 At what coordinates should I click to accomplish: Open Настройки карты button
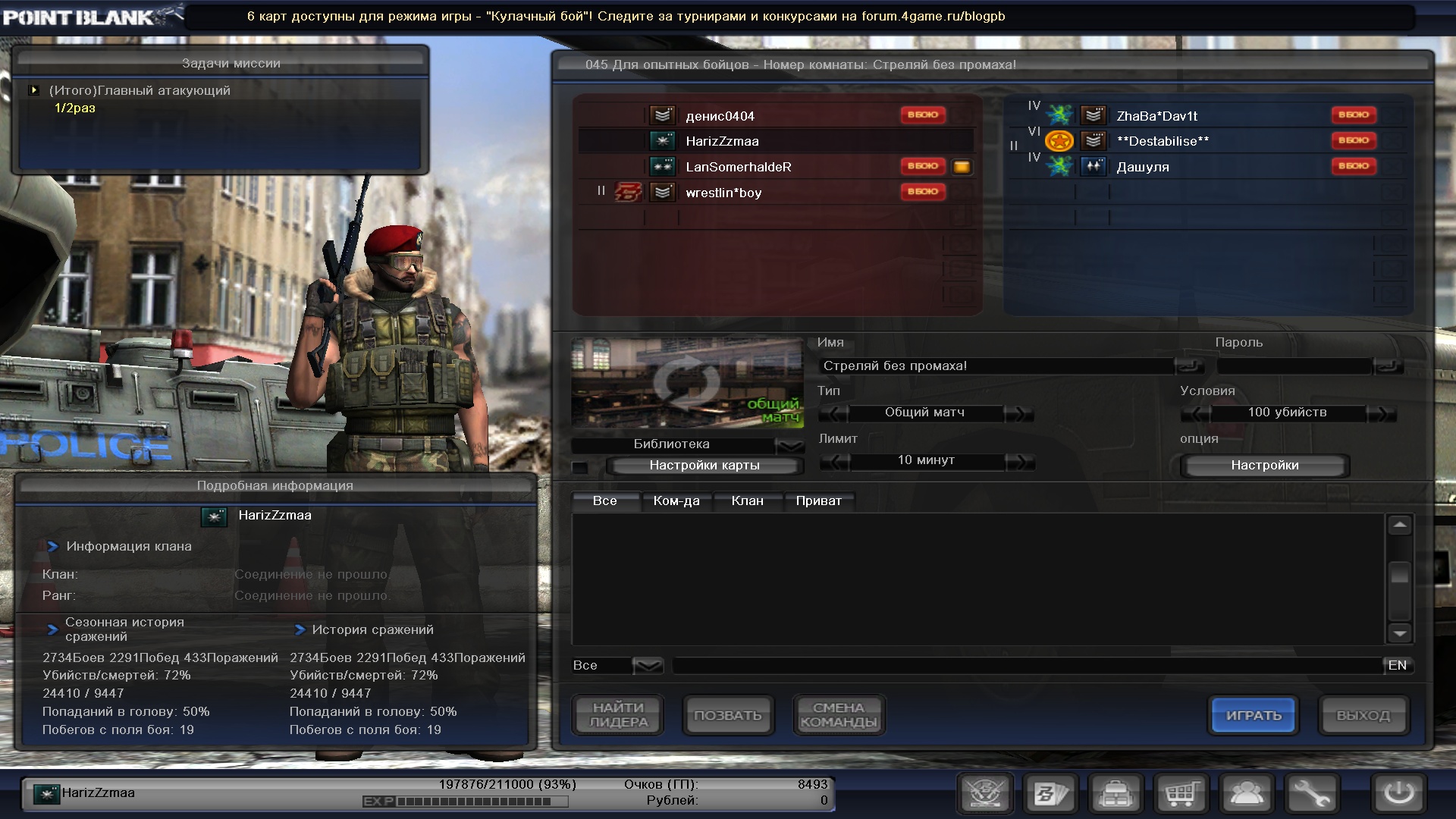[704, 466]
